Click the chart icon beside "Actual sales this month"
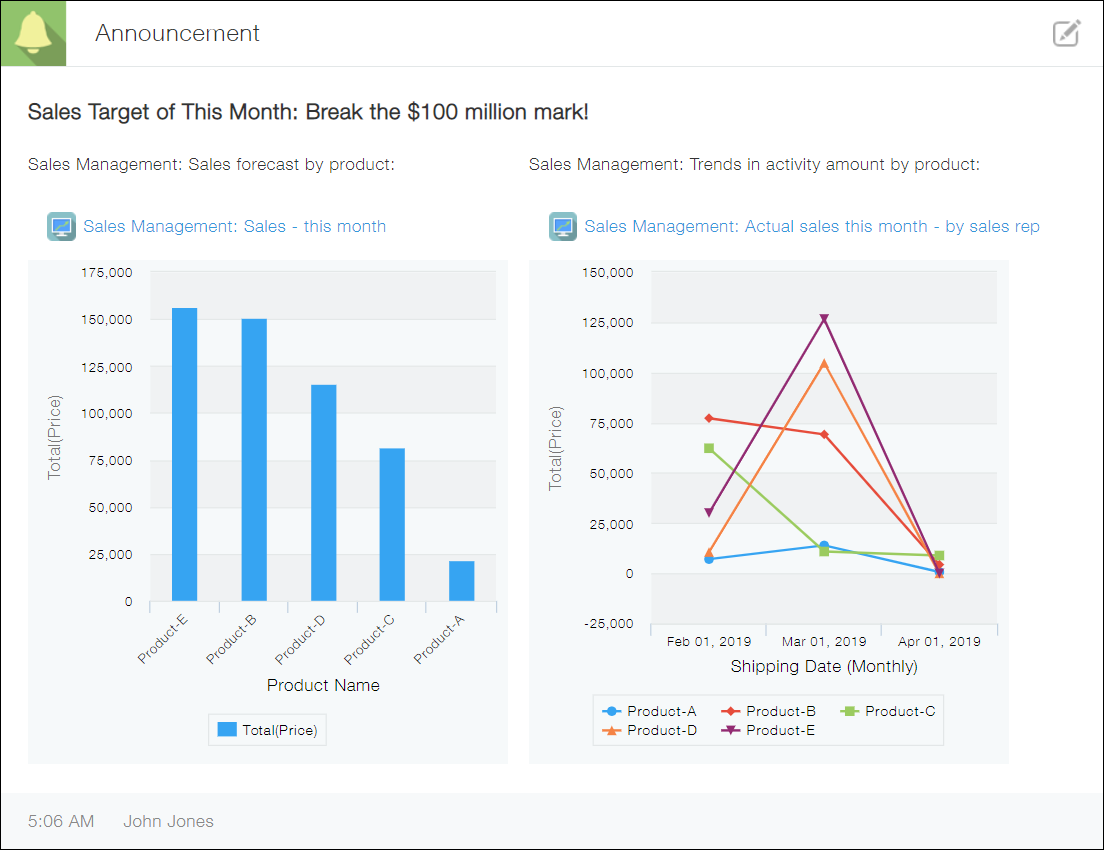1104x850 pixels. (x=562, y=227)
